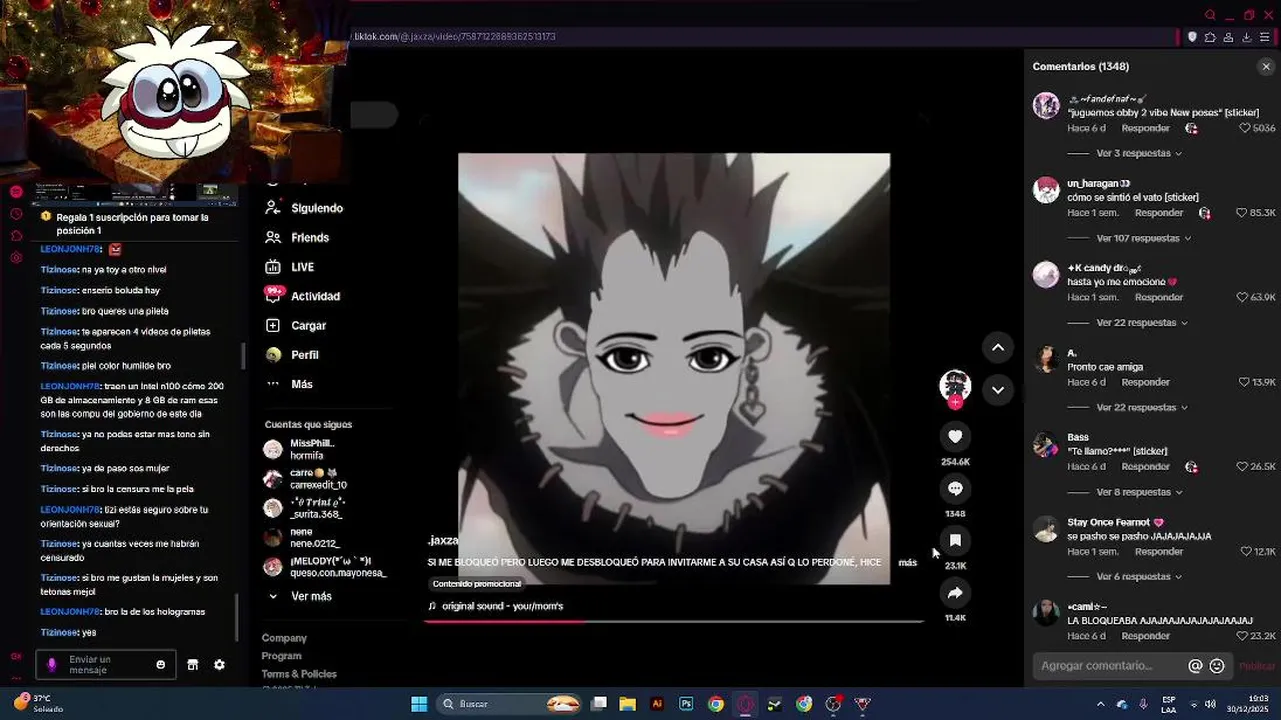Like the video with the heart icon
Viewport: 1281px width, 720px height.
click(955, 437)
